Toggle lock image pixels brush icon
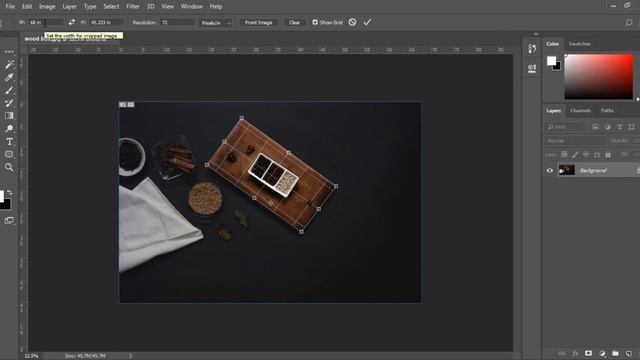Viewport: 640px width, 360px height. coord(575,154)
